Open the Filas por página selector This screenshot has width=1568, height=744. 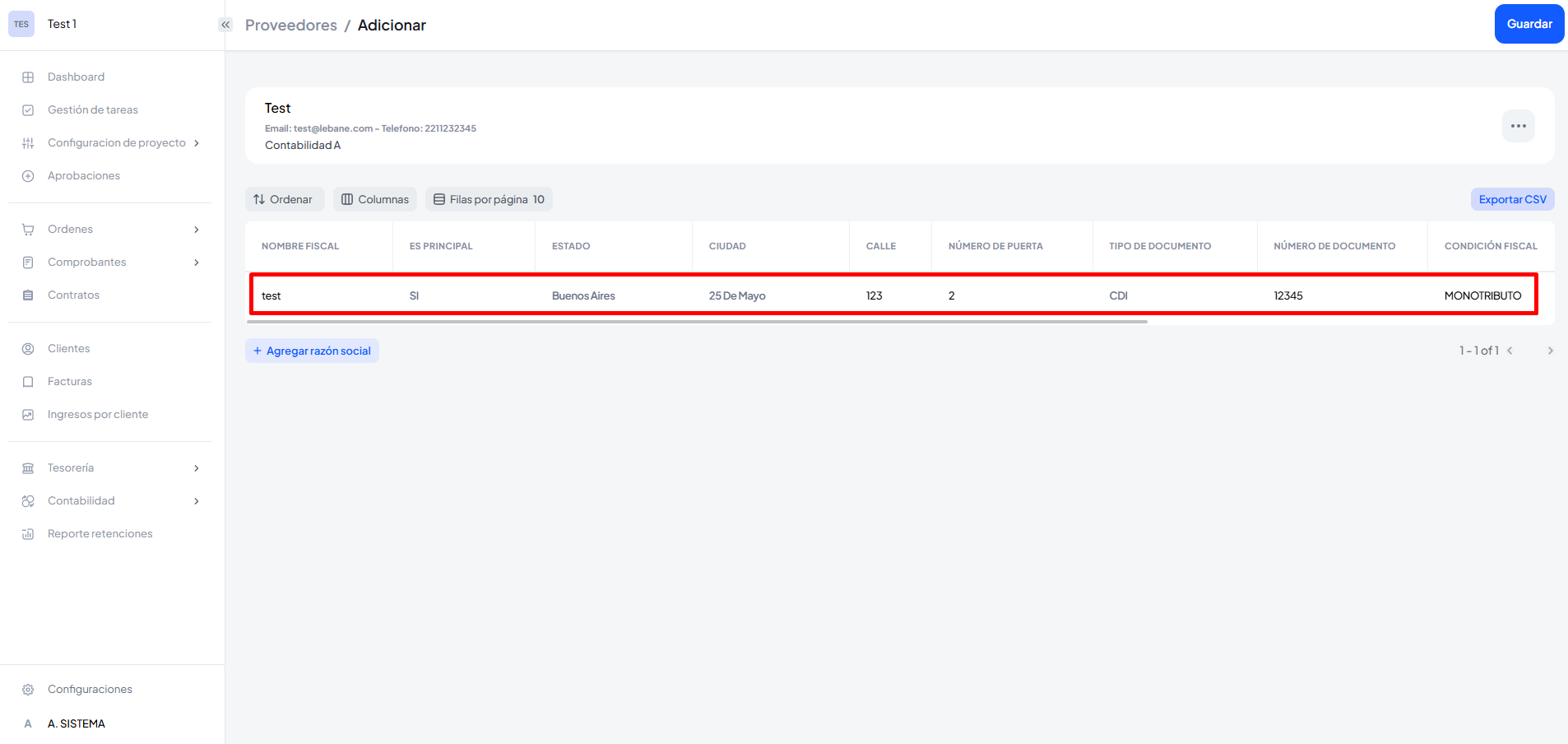(489, 199)
